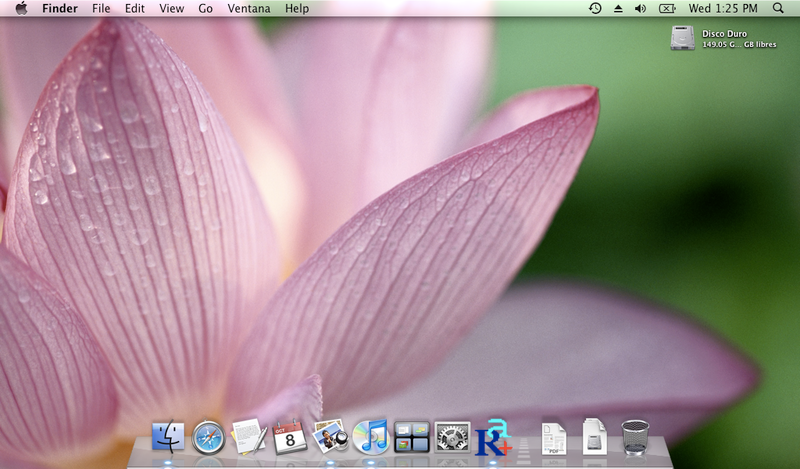
Task: Open the File menu
Action: 101,8
